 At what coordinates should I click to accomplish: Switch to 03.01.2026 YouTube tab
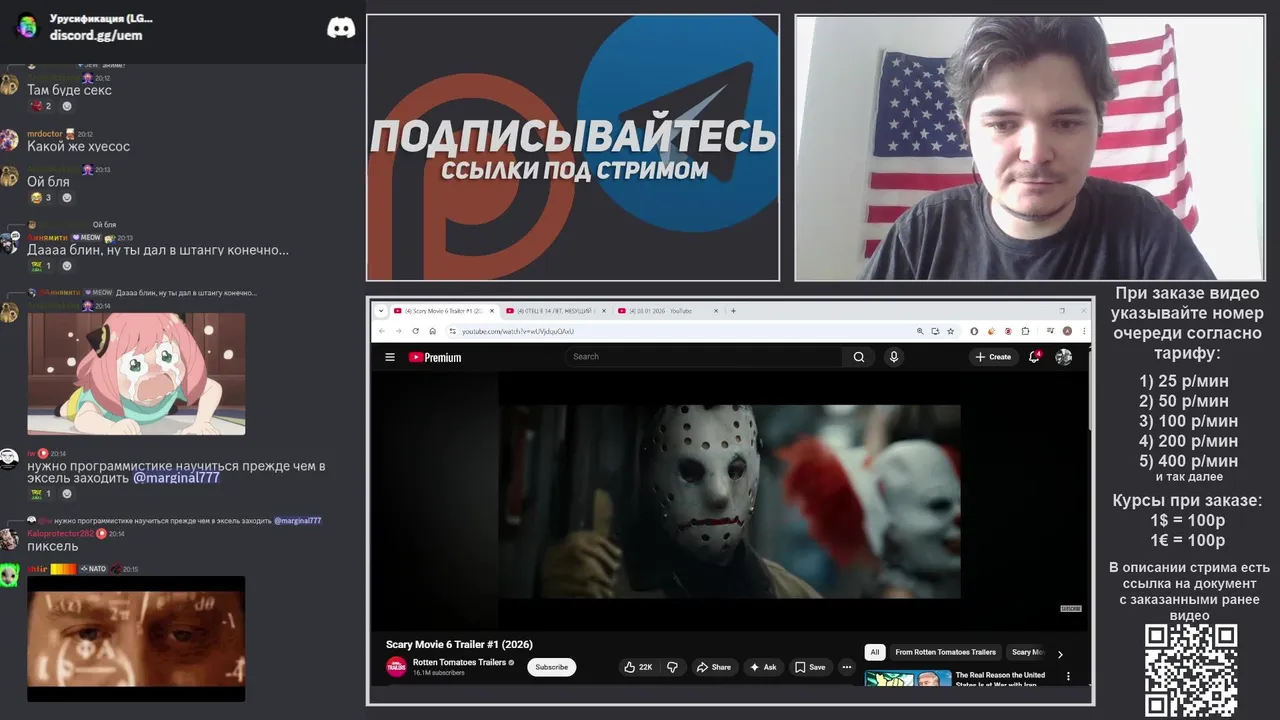[668, 311]
